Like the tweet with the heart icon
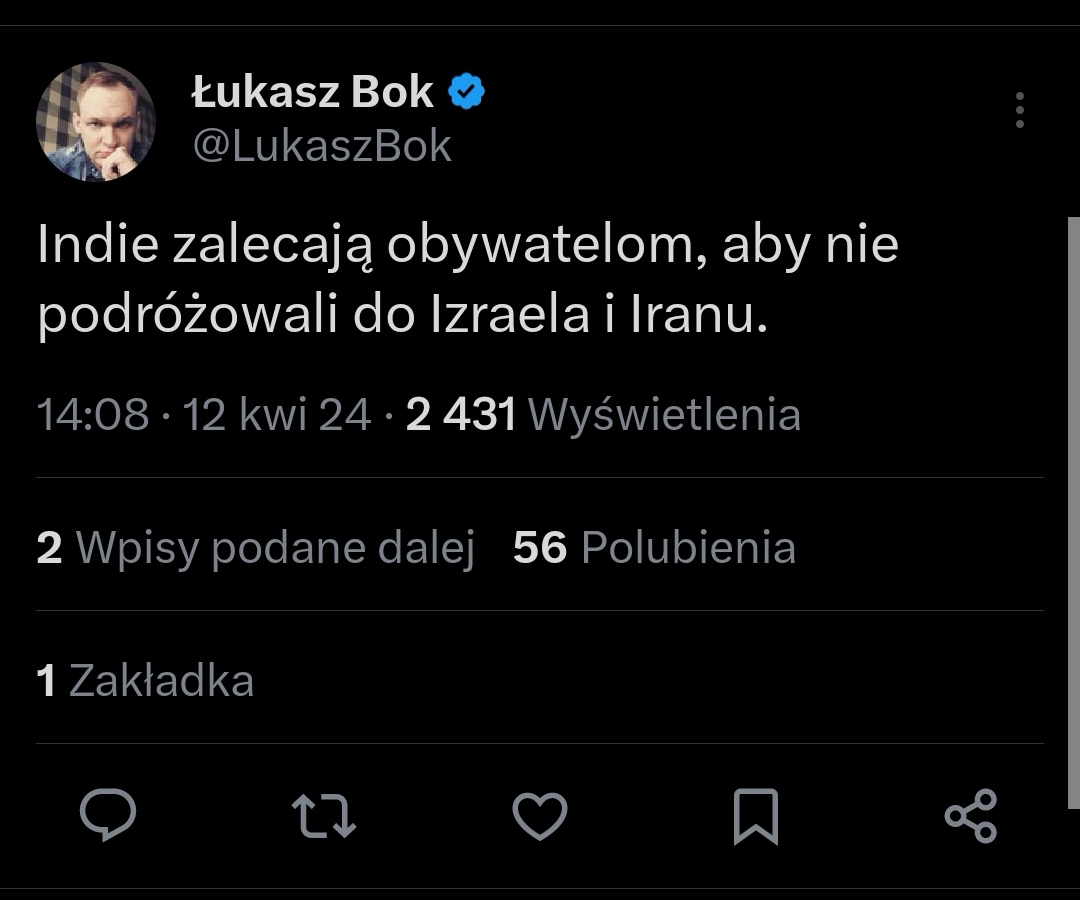 540,815
